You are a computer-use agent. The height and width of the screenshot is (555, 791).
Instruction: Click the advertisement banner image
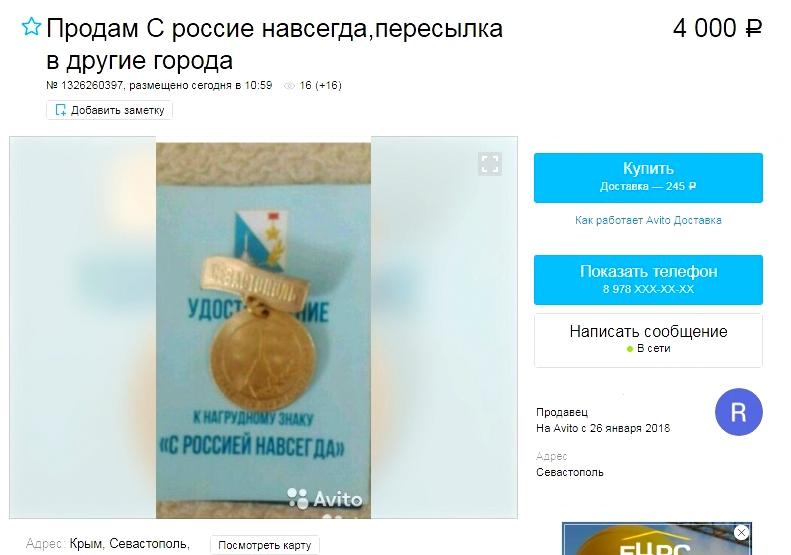[x=657, y=539]
